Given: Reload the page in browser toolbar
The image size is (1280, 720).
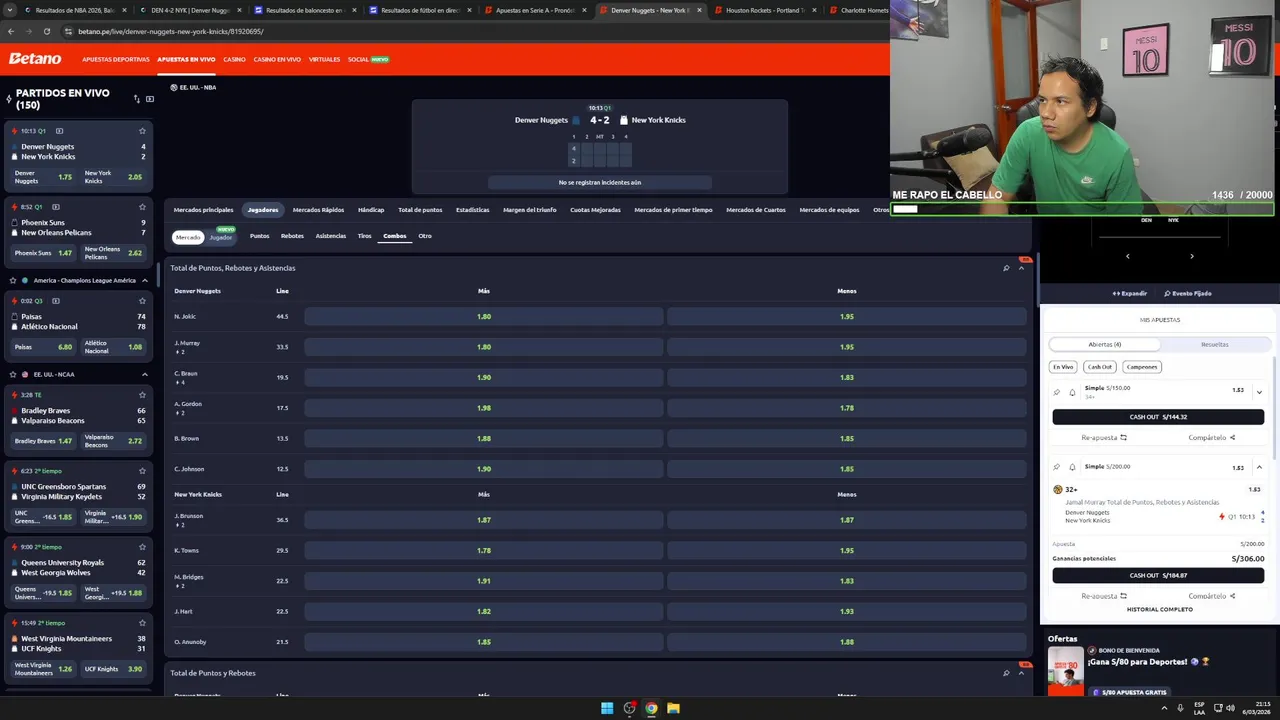Looking at the screenshot, I should coord(46,31).
